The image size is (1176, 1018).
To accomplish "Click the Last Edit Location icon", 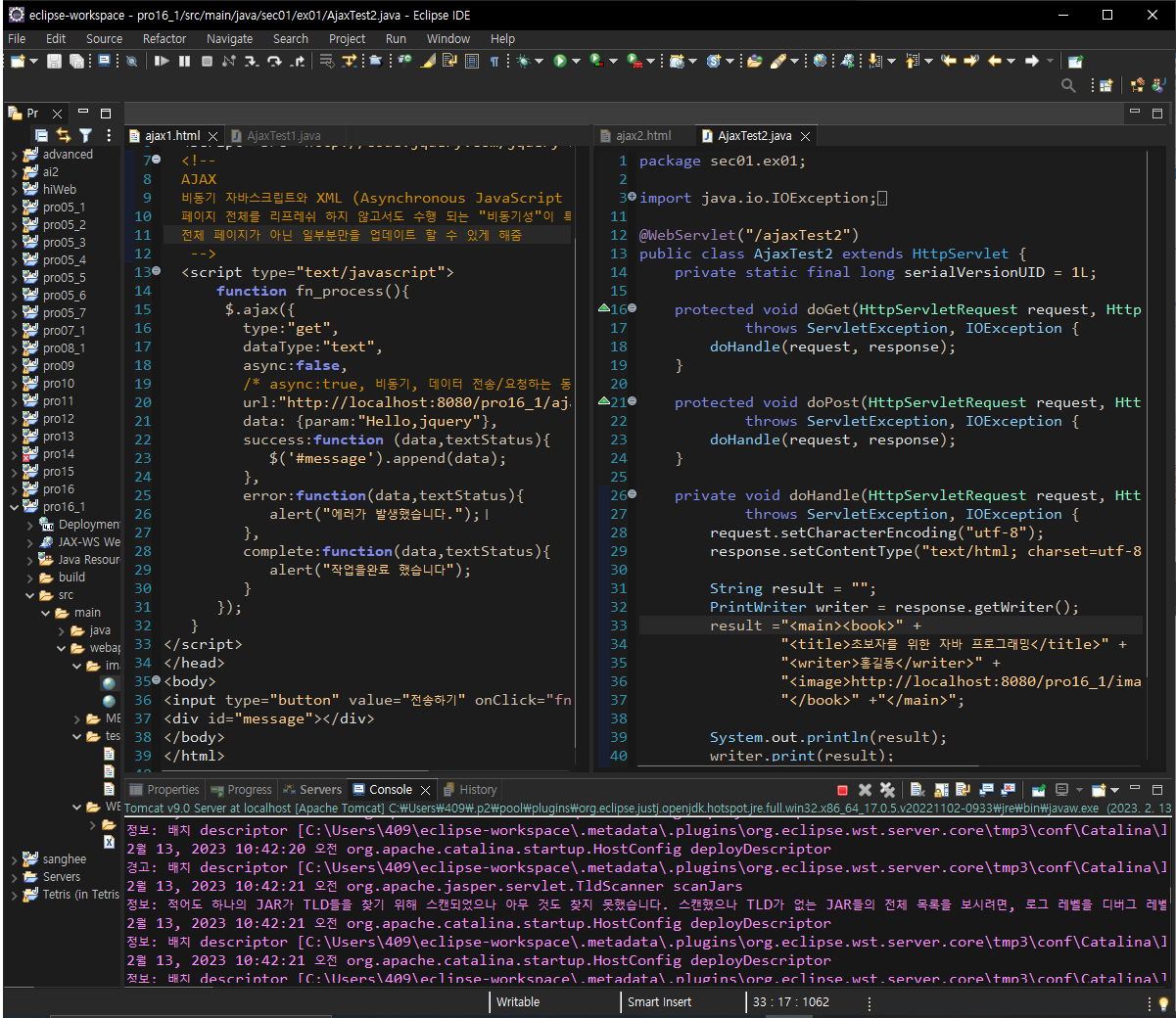I will 948,61.
